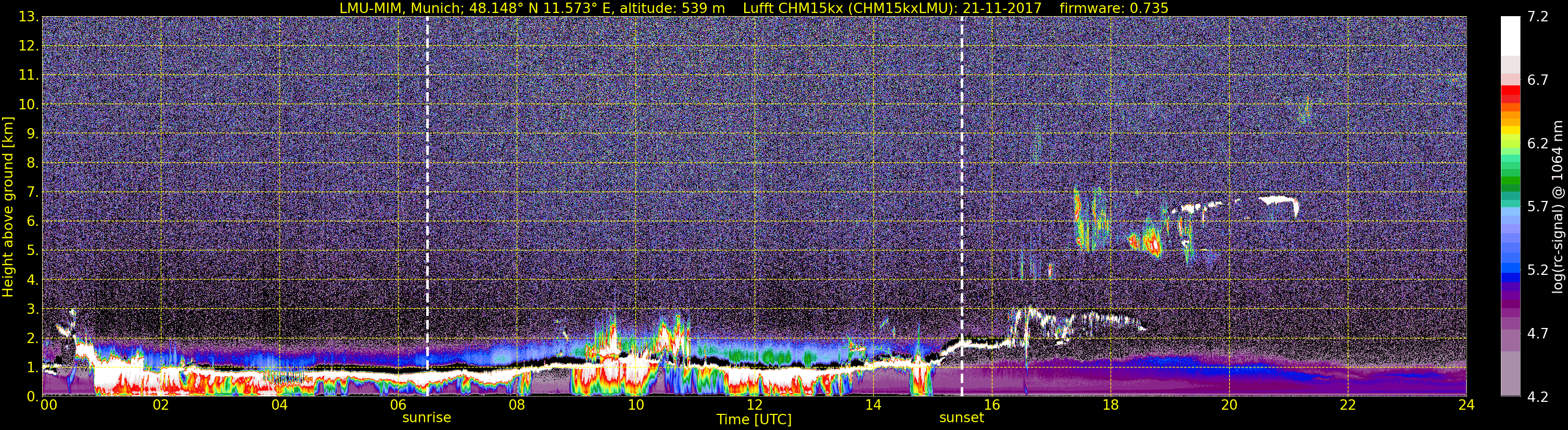Click the time axis tick '12'

pos(754,406)
